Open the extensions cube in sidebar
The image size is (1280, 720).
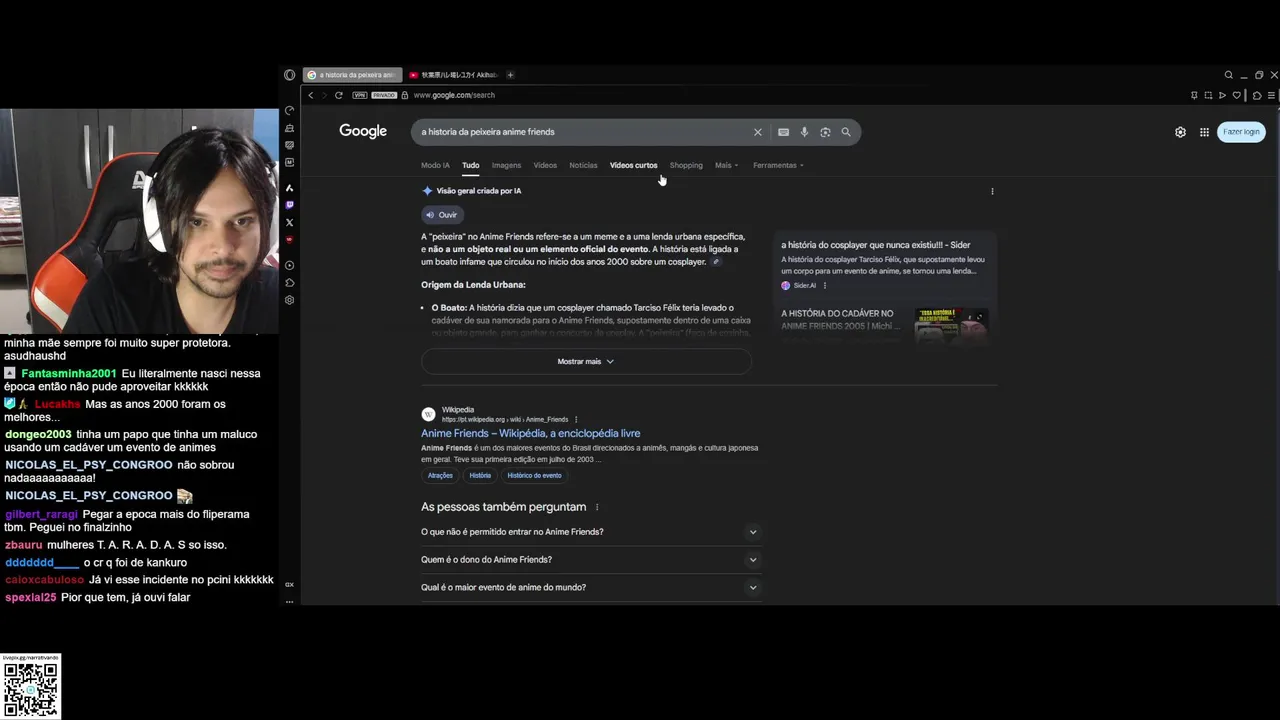290,283
